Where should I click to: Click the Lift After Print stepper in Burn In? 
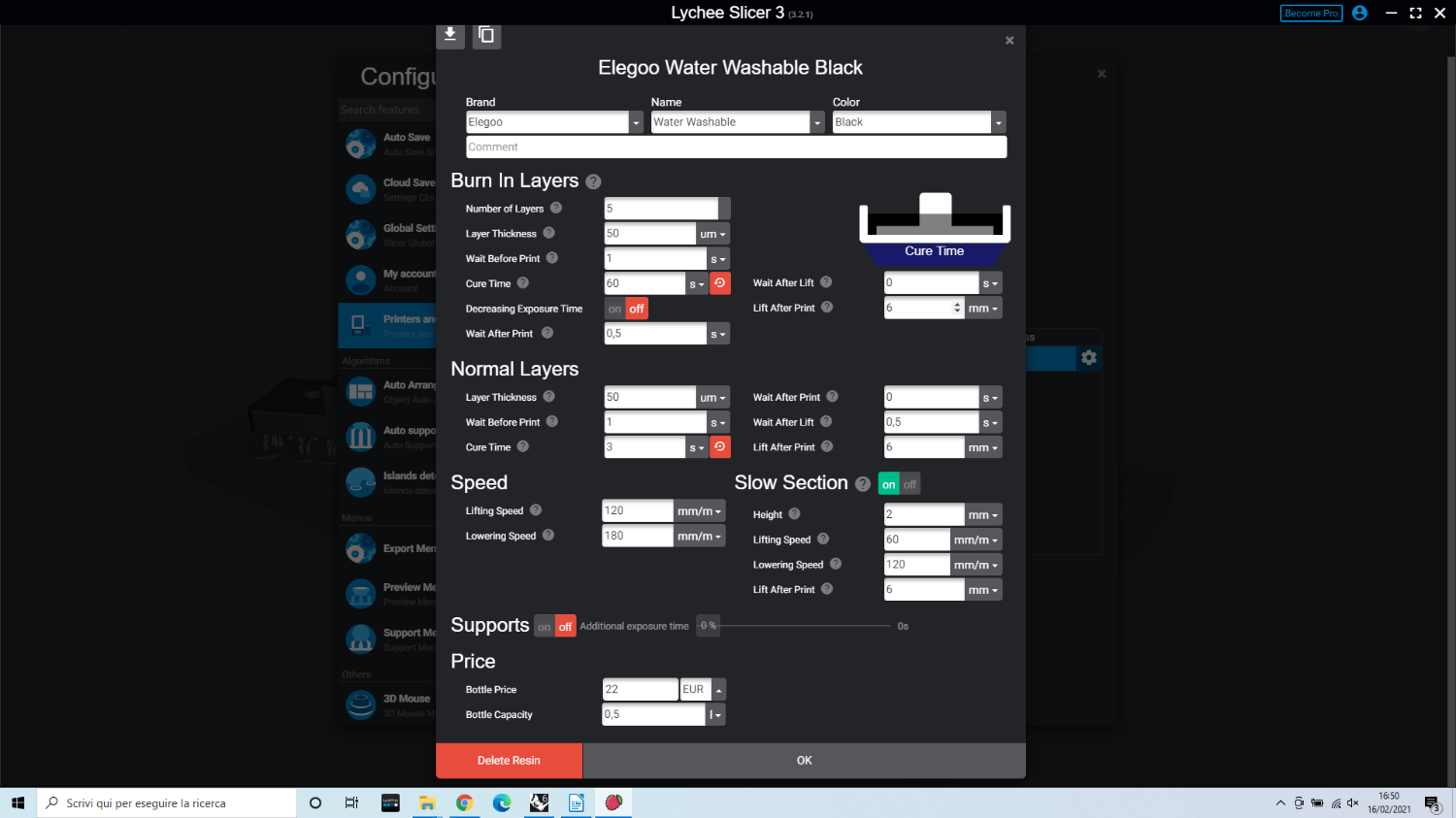[958, 308]
